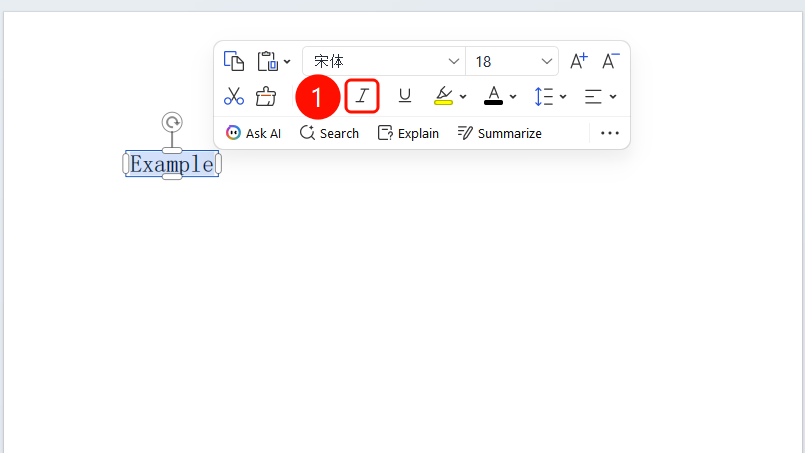The image size is (805, 453).
Task: Open the font color dropdown arrow
Action: 513,97
